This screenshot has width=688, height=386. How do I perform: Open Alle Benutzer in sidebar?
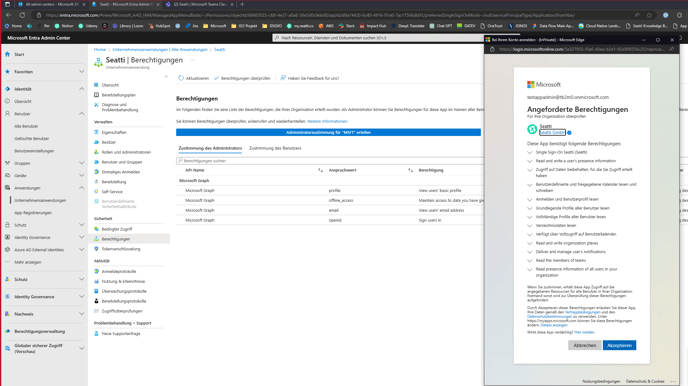26,126
